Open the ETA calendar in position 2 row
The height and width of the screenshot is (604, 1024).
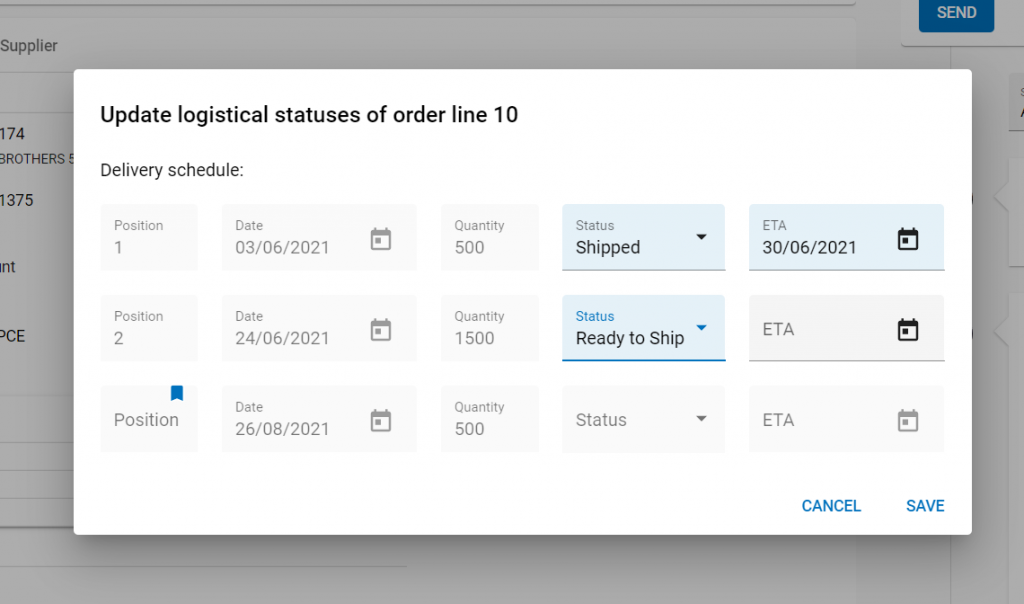908,330
